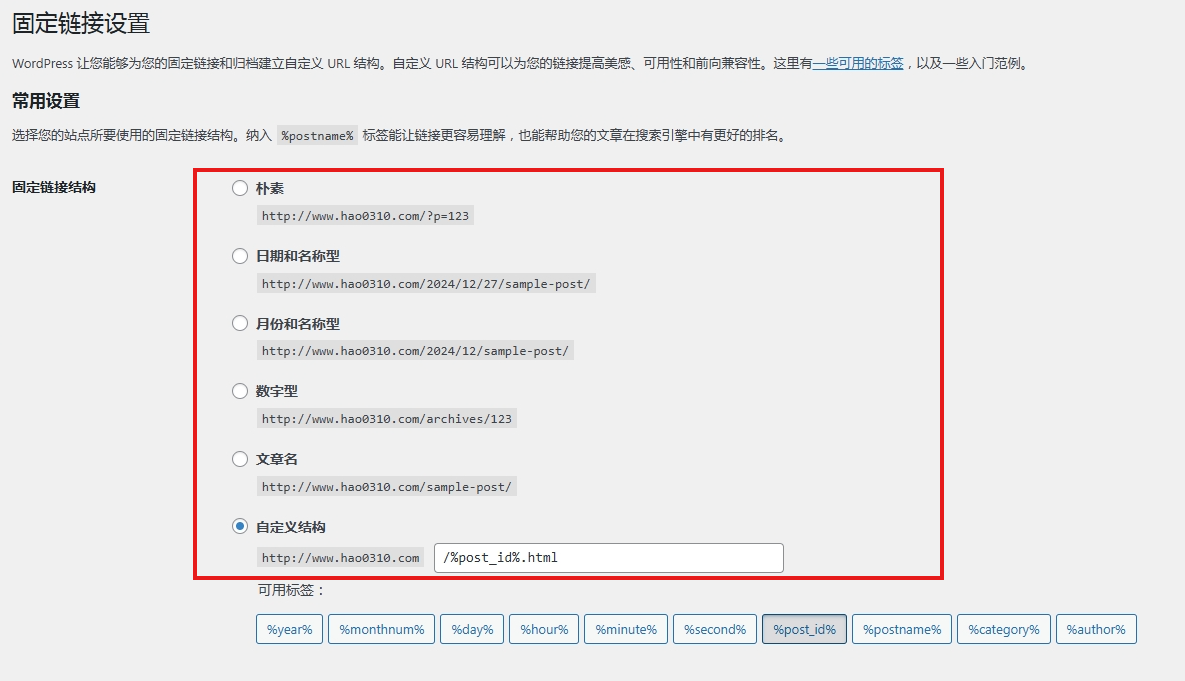This screenshot has width=1185, height=681.
Task: Insert the %hour% tag
Action: pyautogui.click(x=544, y=629)
